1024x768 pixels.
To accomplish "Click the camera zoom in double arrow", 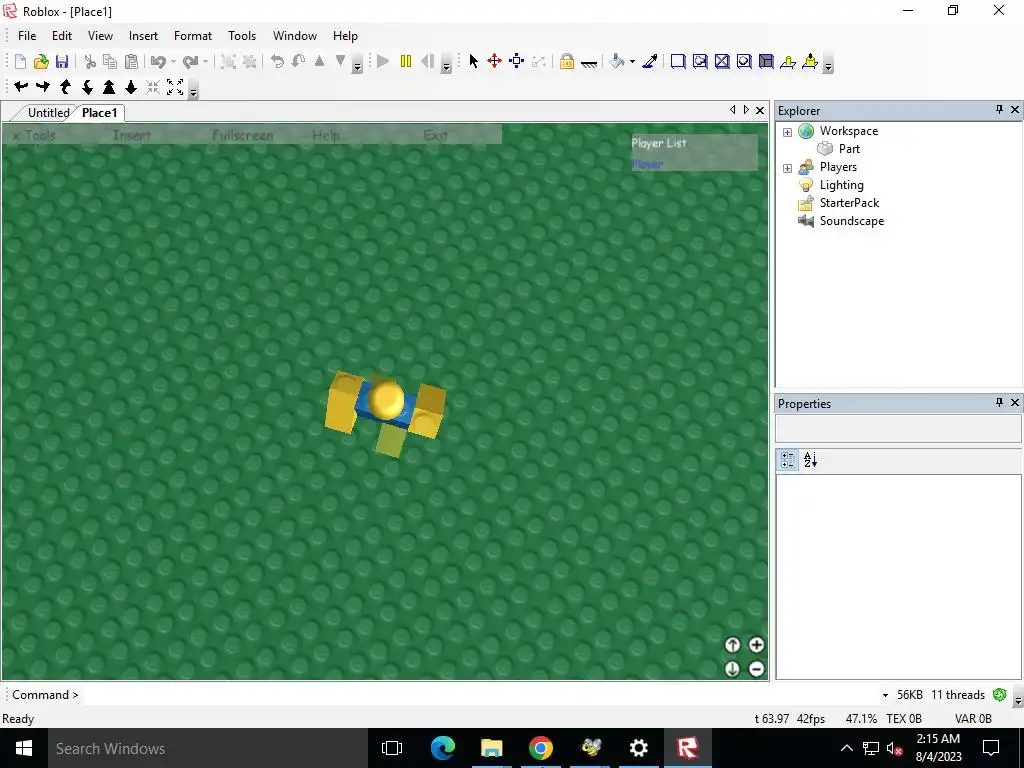I will point(109,86).
